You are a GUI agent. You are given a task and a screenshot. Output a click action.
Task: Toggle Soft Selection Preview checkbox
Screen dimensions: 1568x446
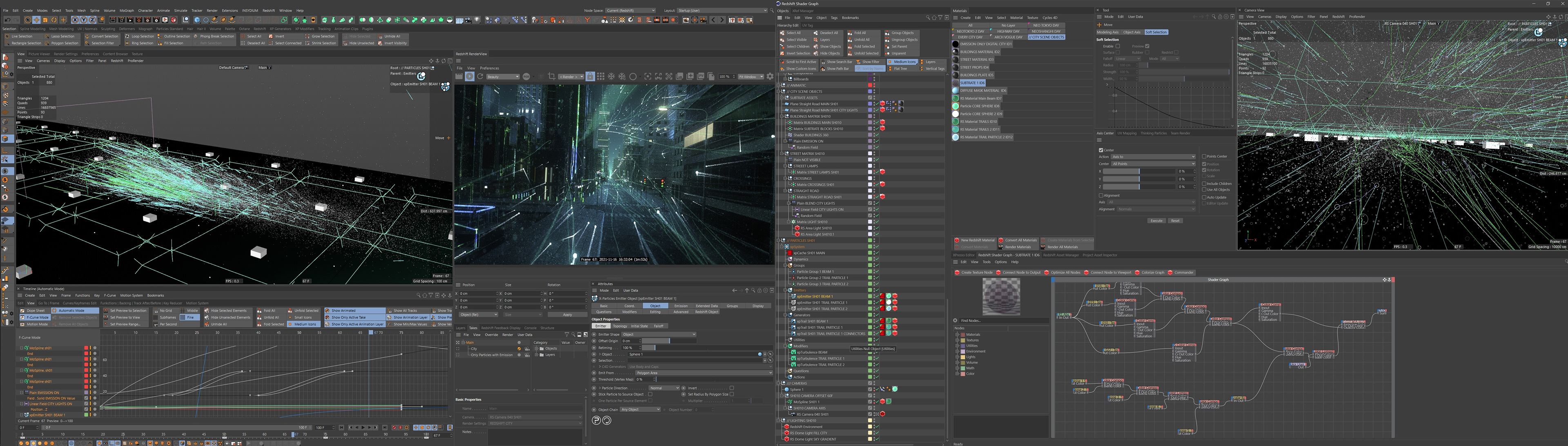1147,46
